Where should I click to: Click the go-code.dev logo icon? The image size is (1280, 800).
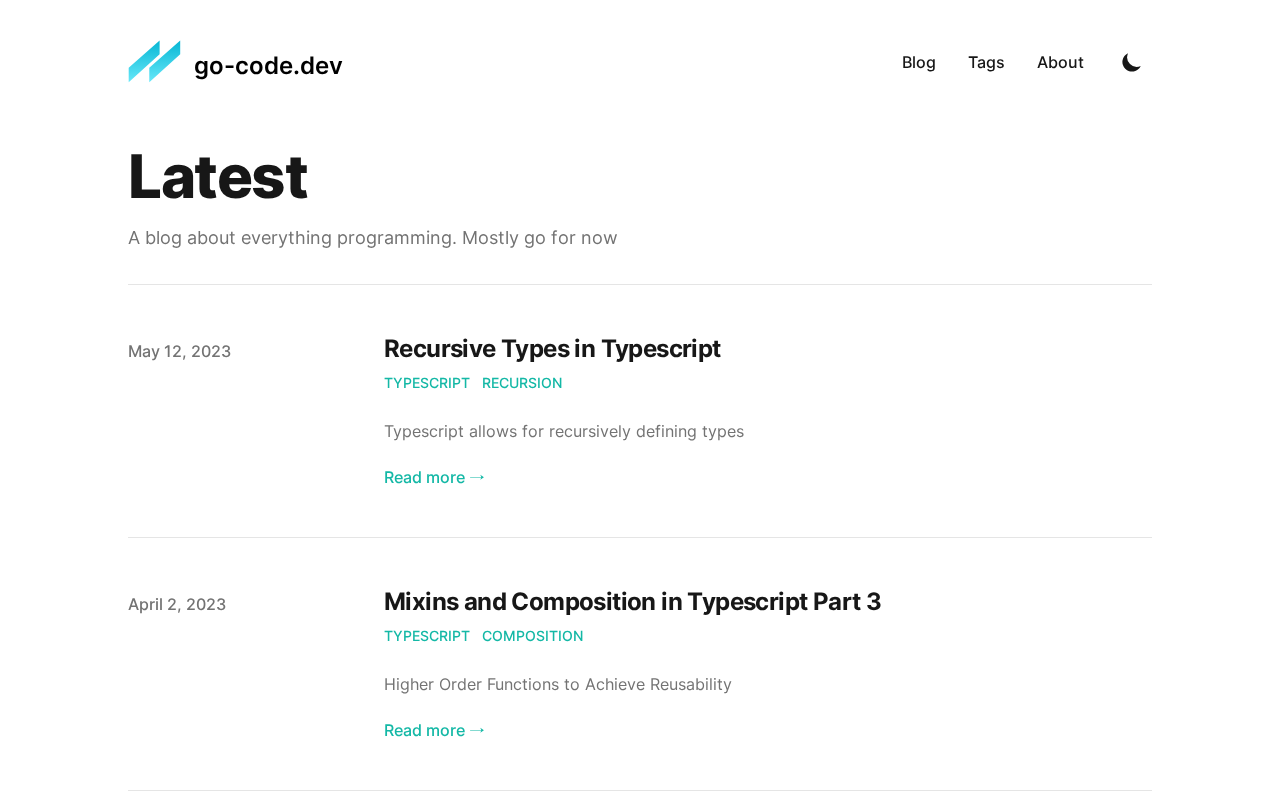(x=154, y=62)
